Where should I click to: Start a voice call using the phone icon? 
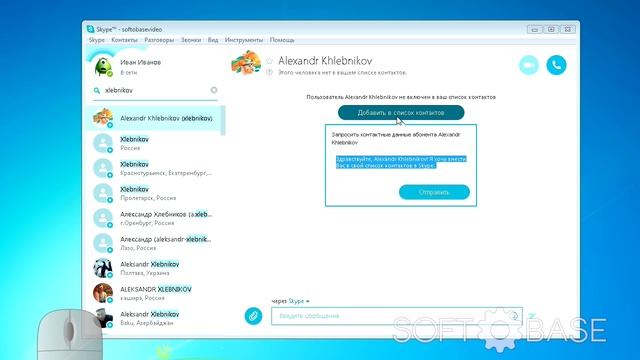point(556,65)
